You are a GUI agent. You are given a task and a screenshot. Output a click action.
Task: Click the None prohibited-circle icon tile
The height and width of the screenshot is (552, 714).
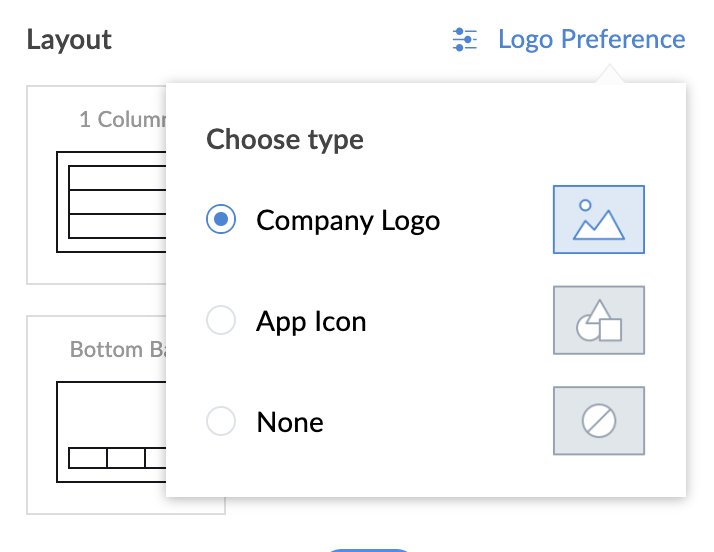(x=598, y=421)
